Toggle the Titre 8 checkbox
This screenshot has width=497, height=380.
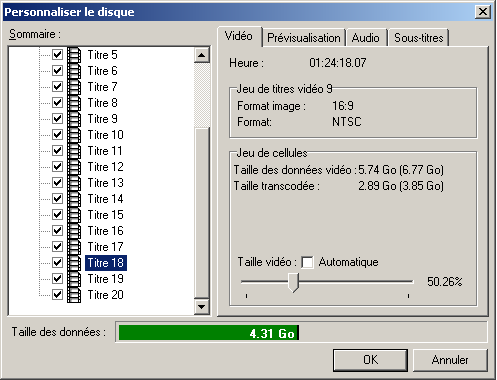click(57, 102)
